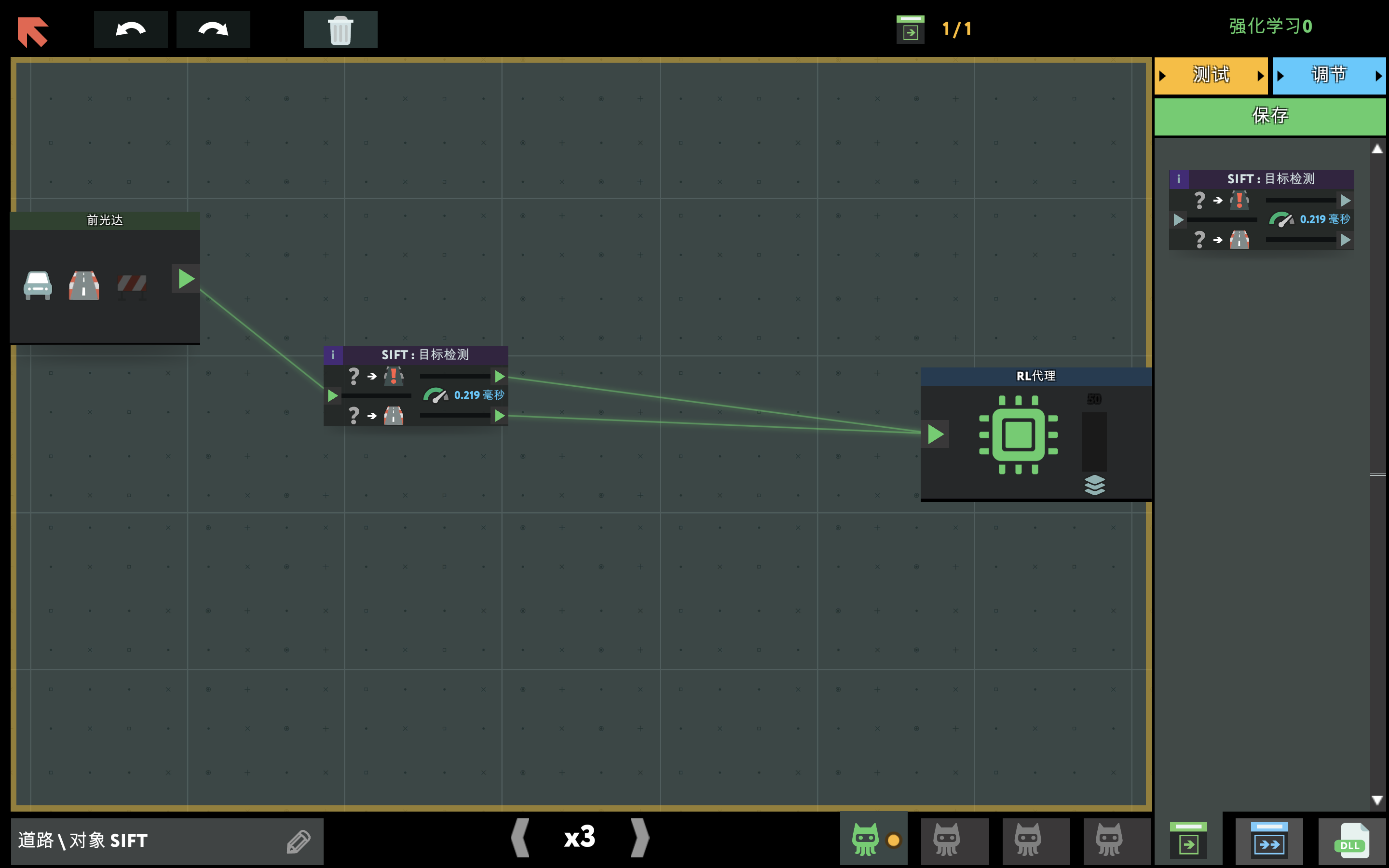1389x868 pixels.
Task: Click the undo arrow button
Action: [x=130, y=29]
